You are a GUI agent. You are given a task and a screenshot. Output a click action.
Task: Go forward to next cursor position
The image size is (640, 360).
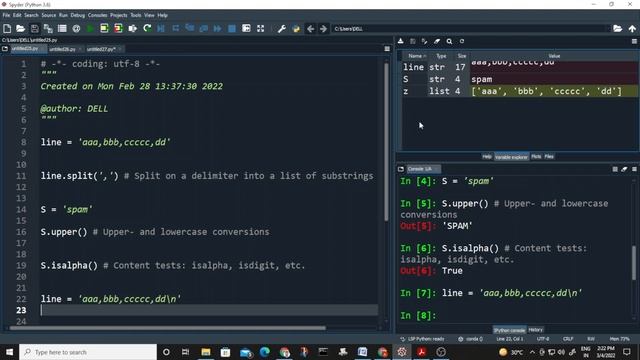pyautogui.click(x=324, y=29)
